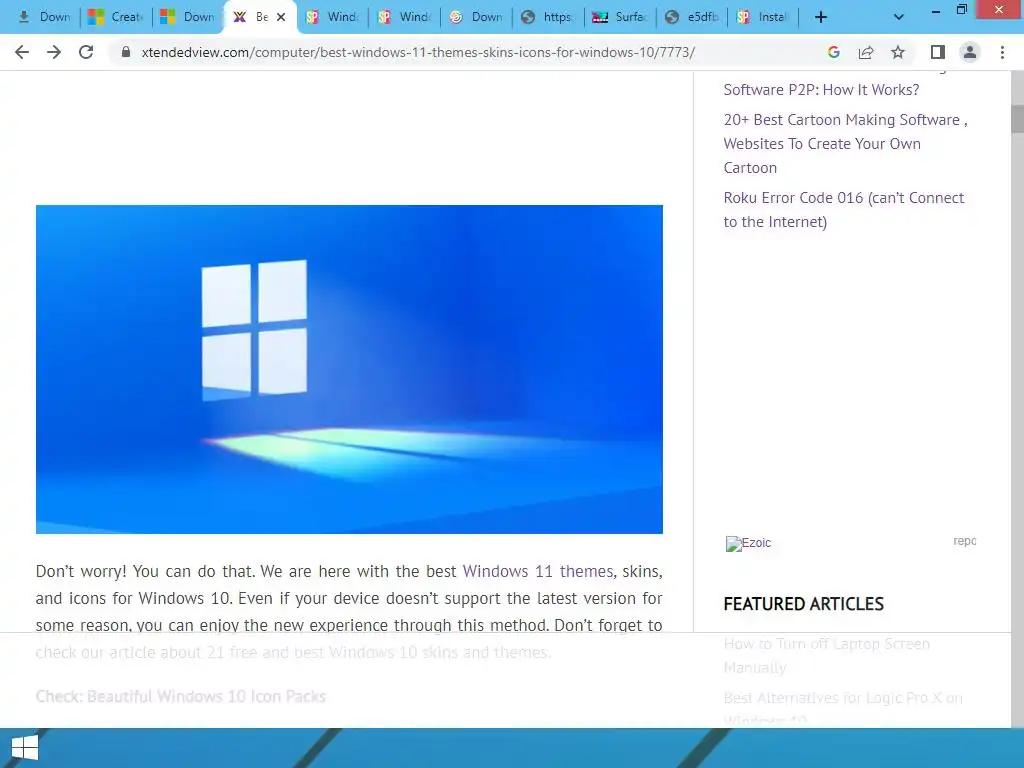Switch to the https tab
Screen dimensions: 1024x768
click(547, 18)
